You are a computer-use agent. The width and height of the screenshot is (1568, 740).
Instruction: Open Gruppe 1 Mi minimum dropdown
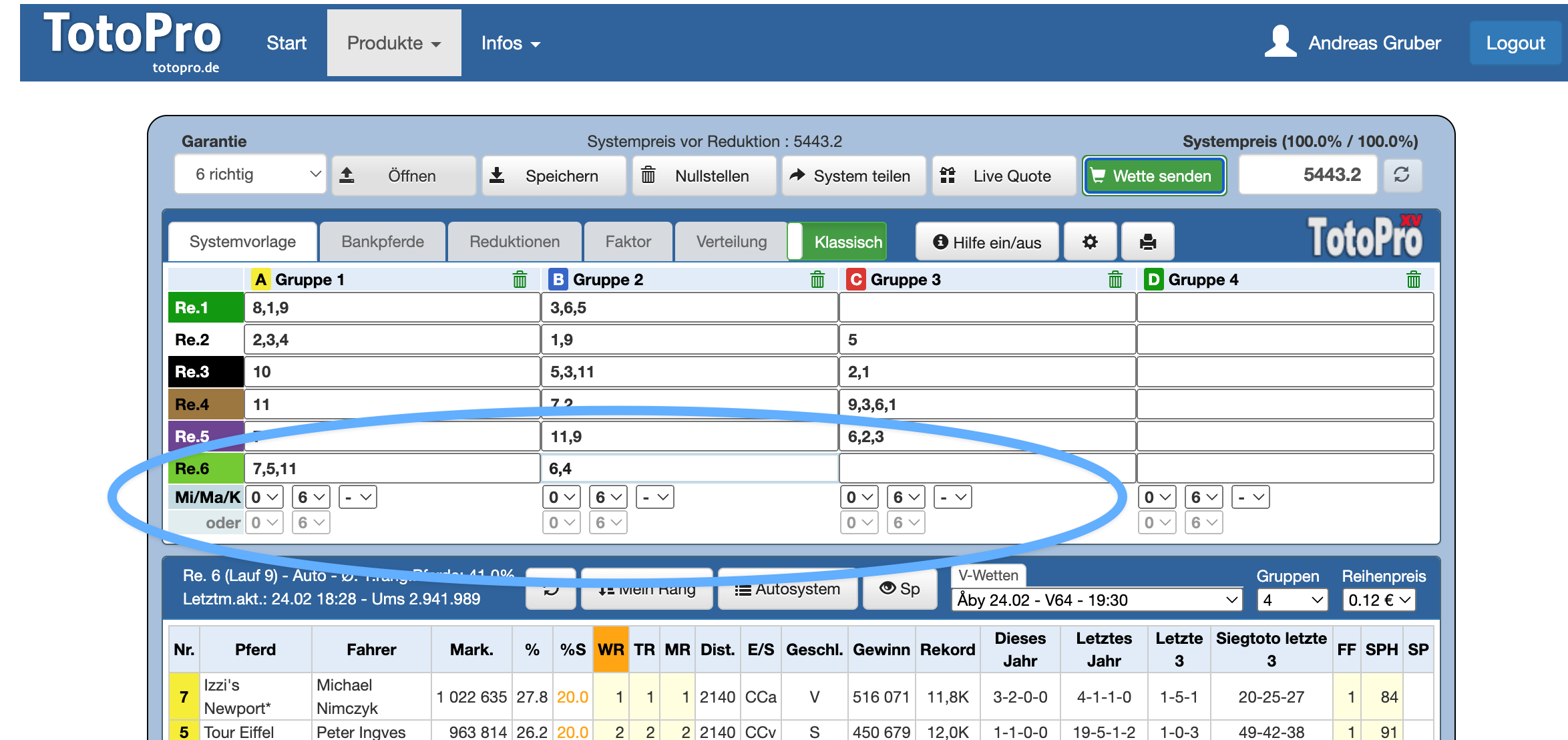pos(265,498)
